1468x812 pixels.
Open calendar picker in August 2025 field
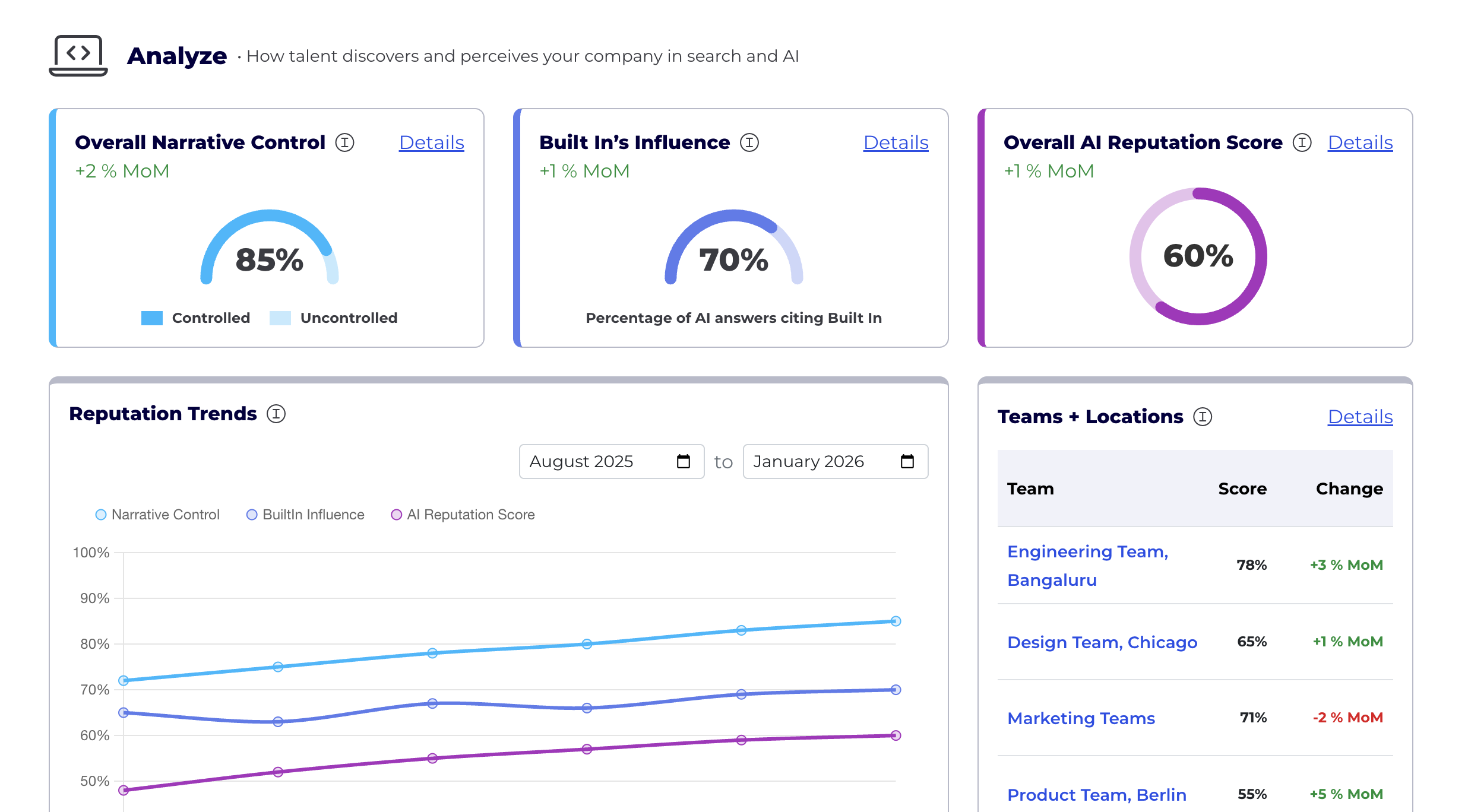click(x=684, y=461)
